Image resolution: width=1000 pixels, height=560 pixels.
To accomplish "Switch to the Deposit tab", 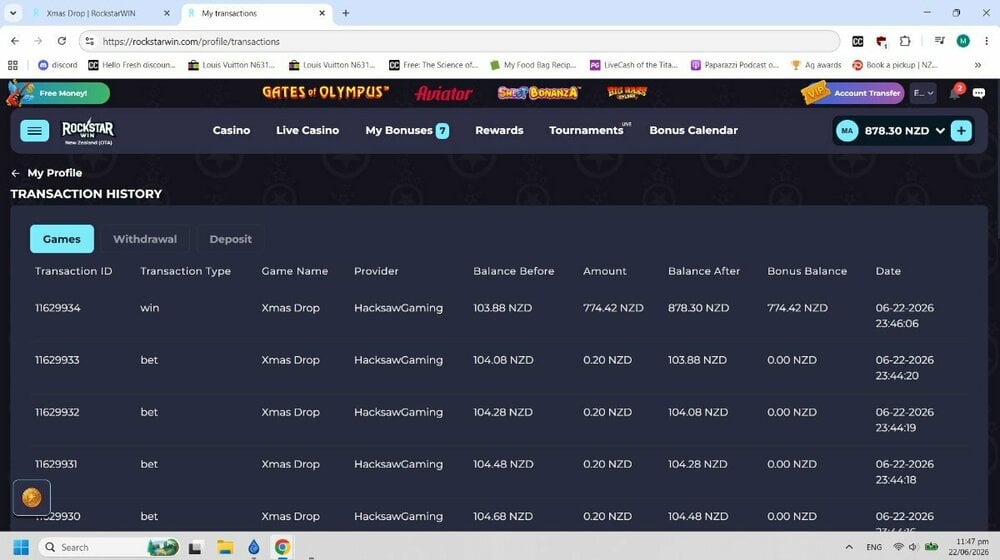I will [x=230, y=239].
